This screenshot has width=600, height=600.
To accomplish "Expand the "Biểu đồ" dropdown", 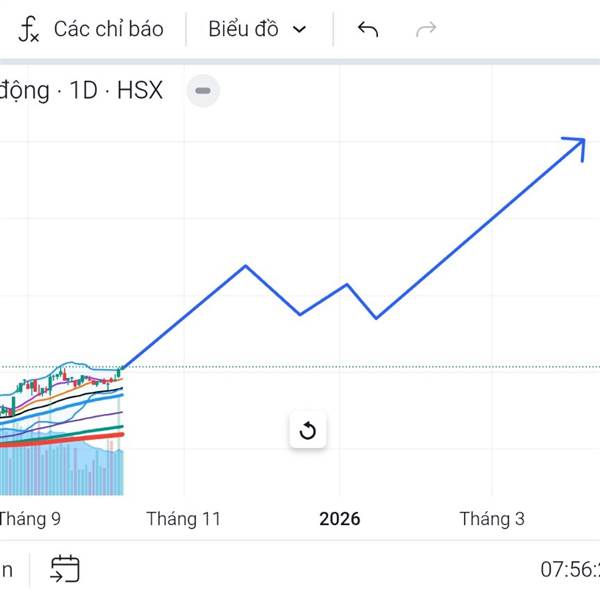I will (256, 29).
